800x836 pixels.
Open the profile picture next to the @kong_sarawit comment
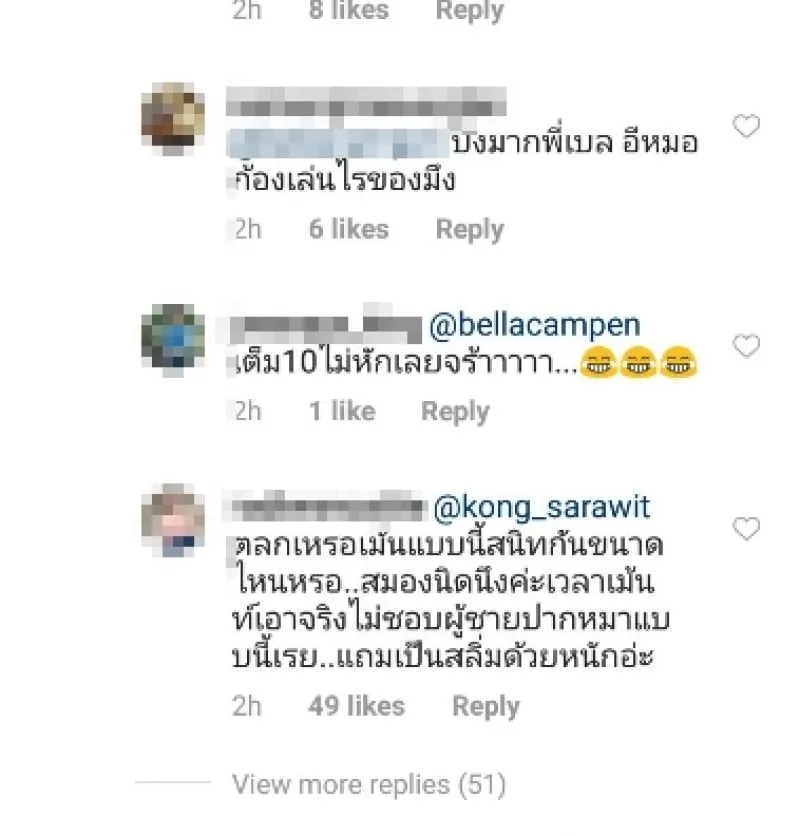pyautogui.click(x=173, y=520)
